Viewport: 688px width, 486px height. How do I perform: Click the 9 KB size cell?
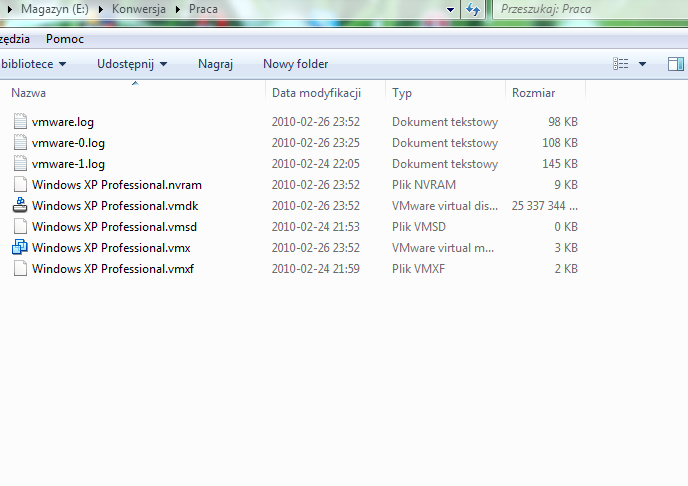point(566,185)
